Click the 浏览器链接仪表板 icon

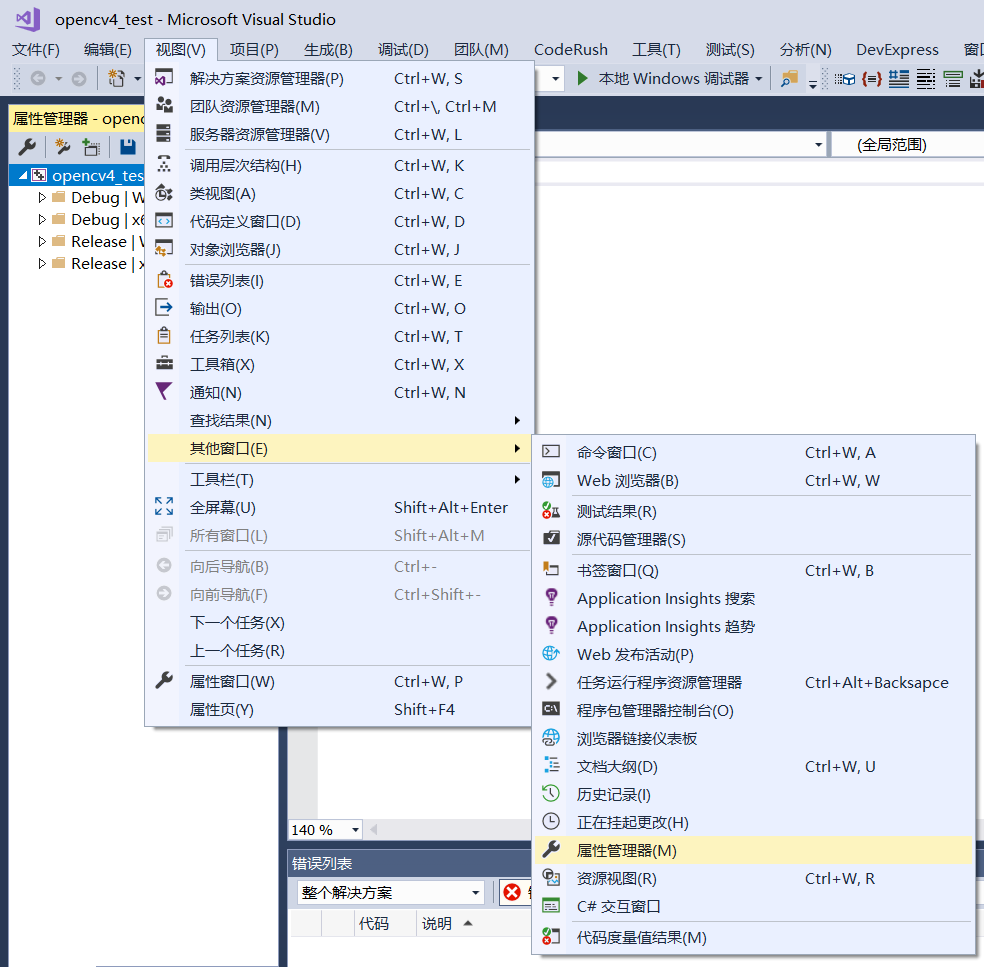pos(551,737)
